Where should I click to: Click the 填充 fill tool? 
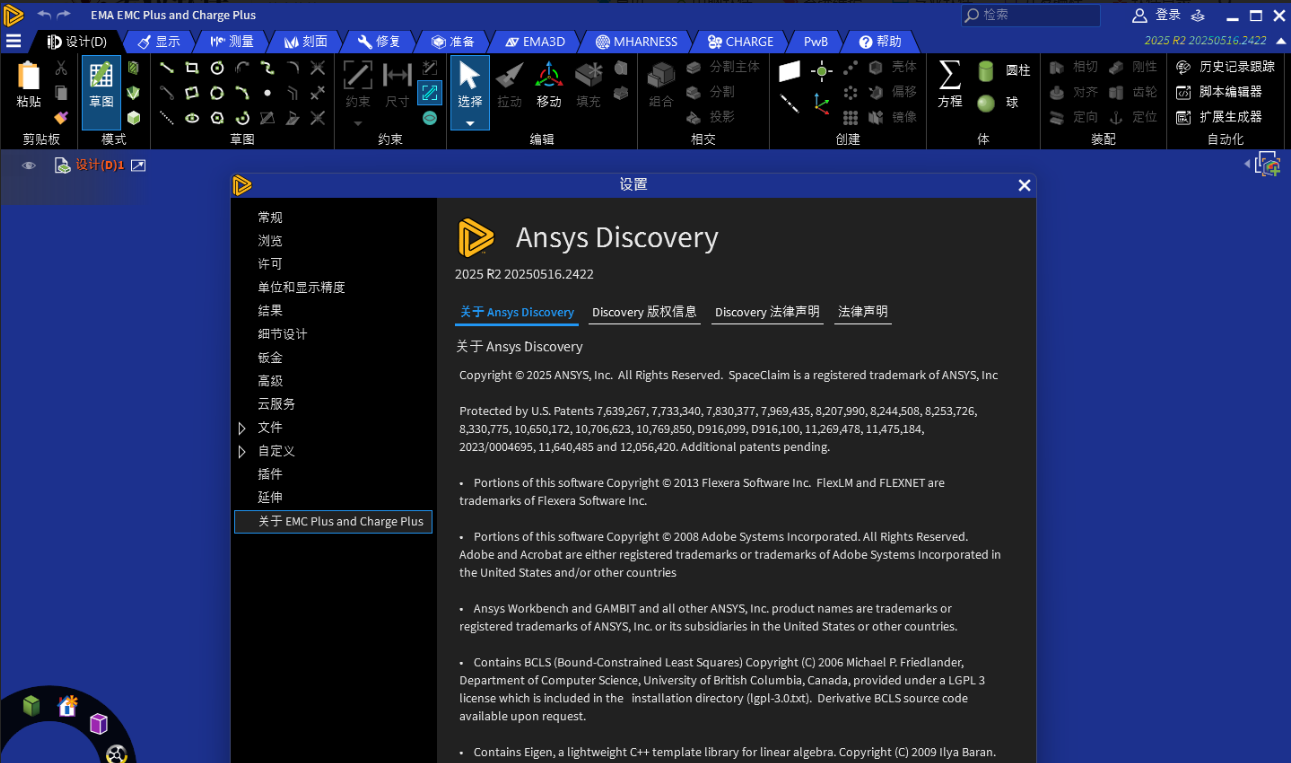point(589,85)
